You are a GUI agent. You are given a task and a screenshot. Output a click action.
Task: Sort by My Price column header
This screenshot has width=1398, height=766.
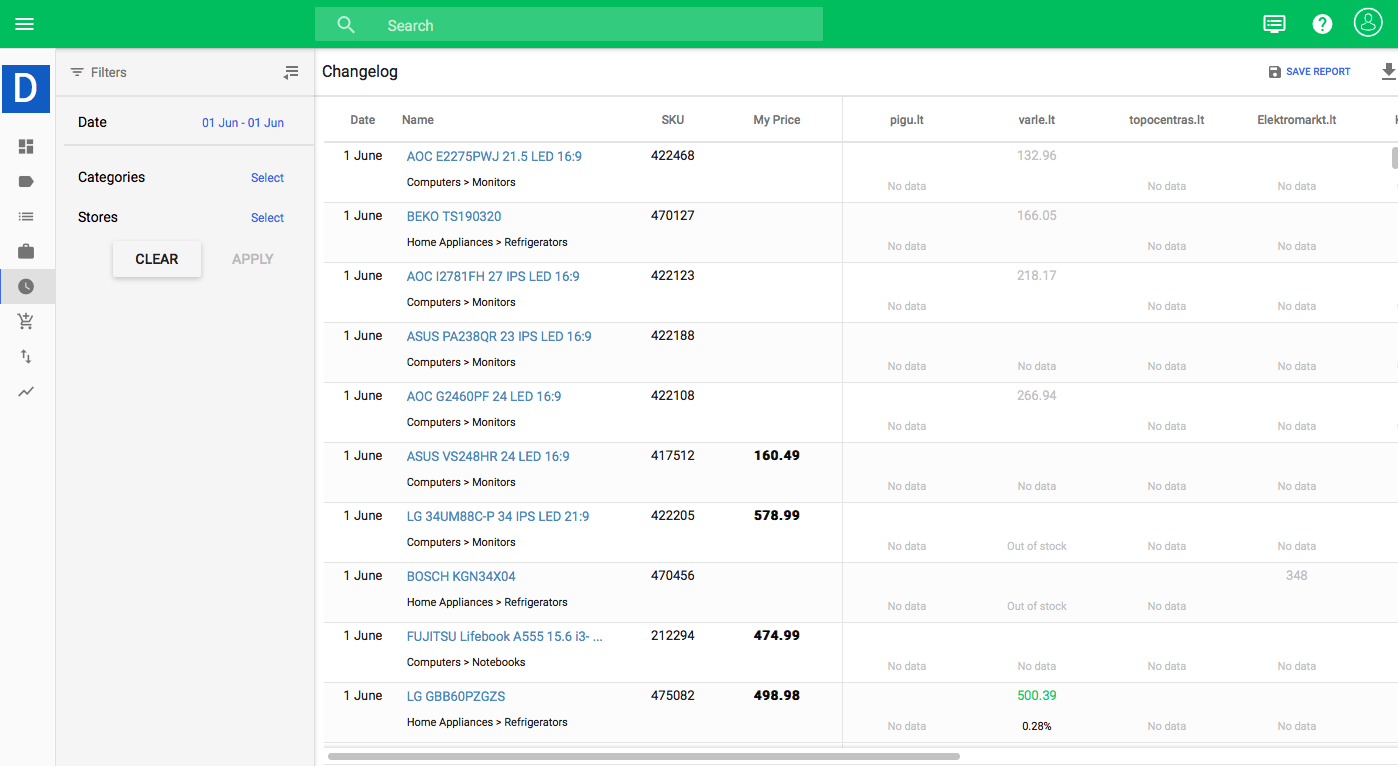(x=777, y=120)
